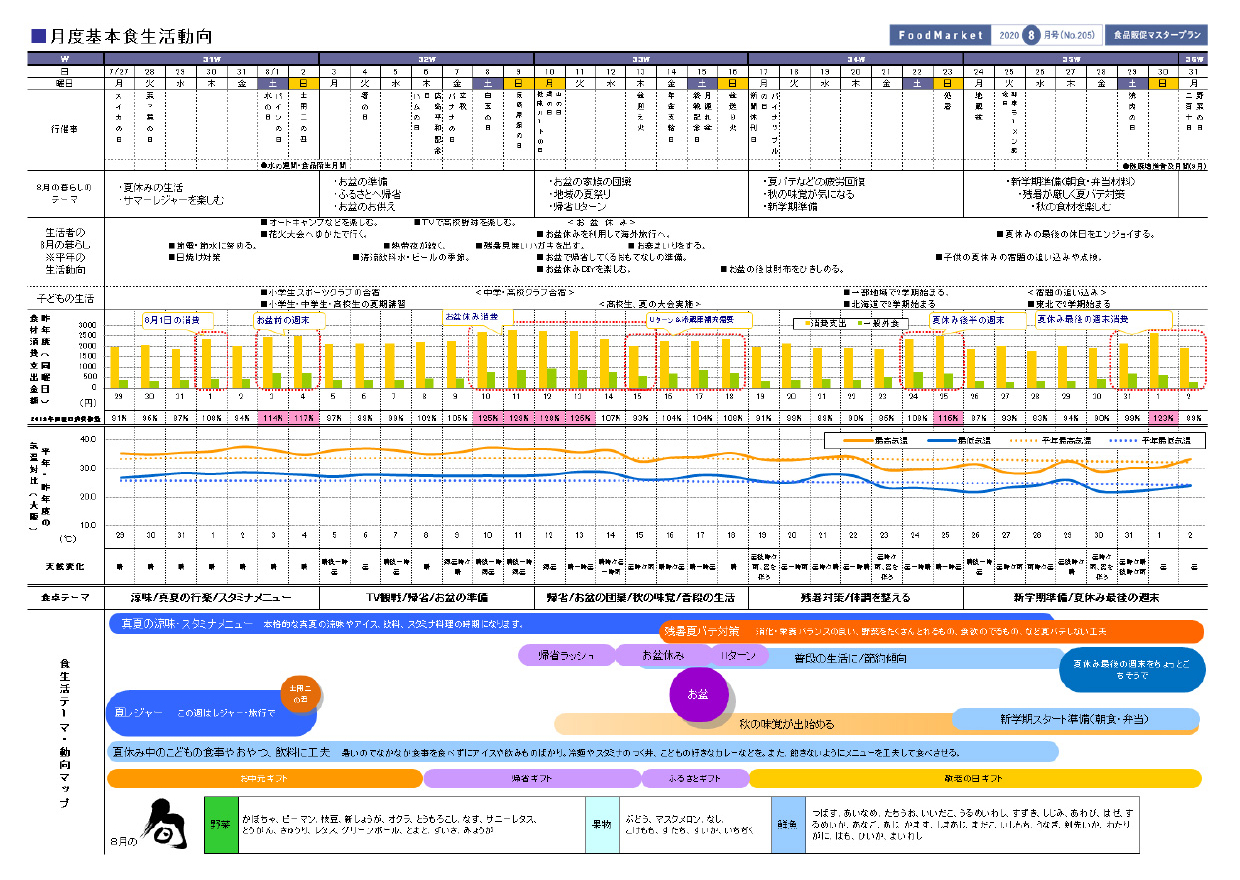Click the ふるさとギフト purple bar

click(x=695, y=777)
